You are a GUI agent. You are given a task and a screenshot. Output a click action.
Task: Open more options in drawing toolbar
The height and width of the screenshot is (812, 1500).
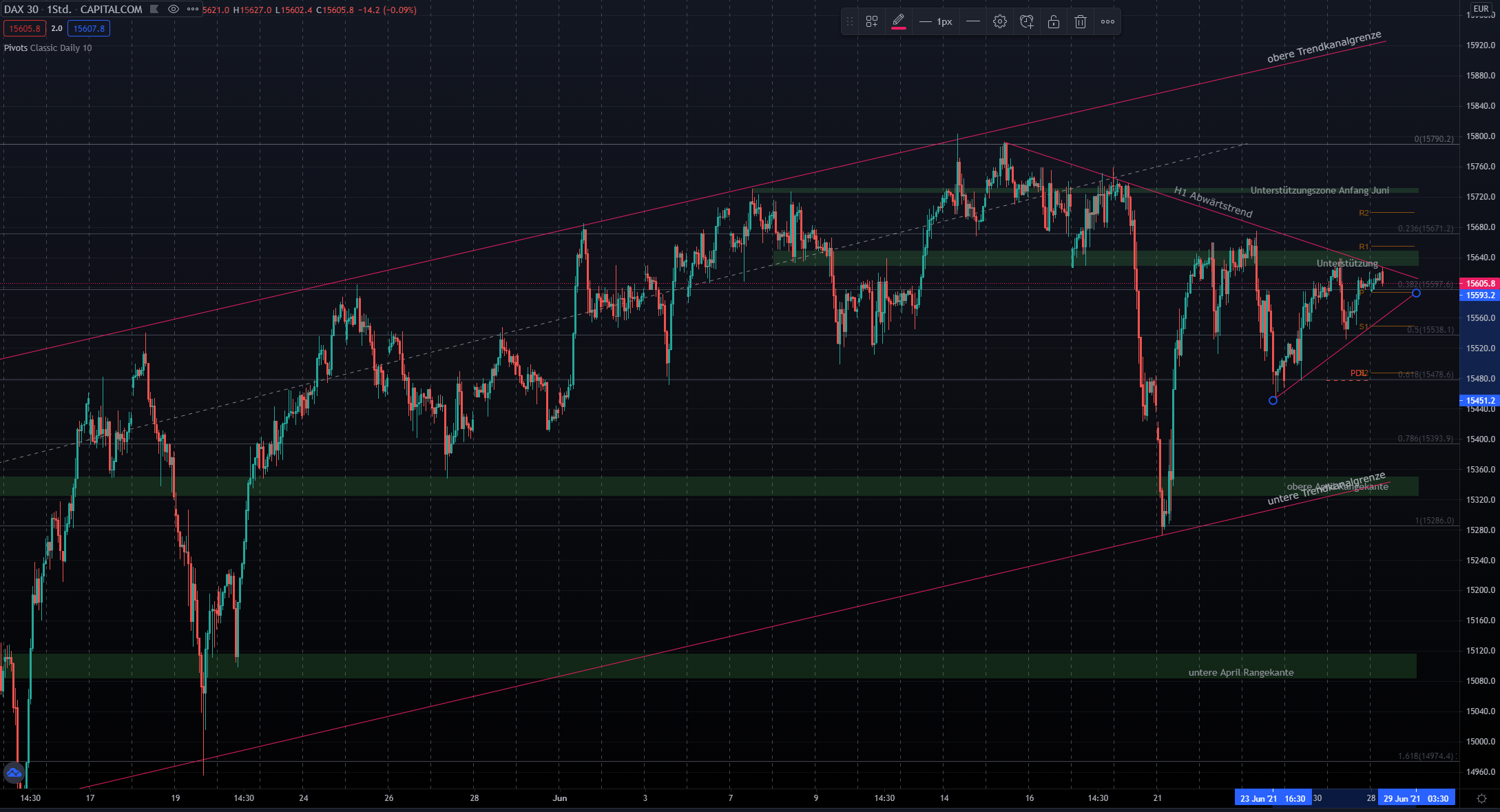click(x=1107, y=21)
